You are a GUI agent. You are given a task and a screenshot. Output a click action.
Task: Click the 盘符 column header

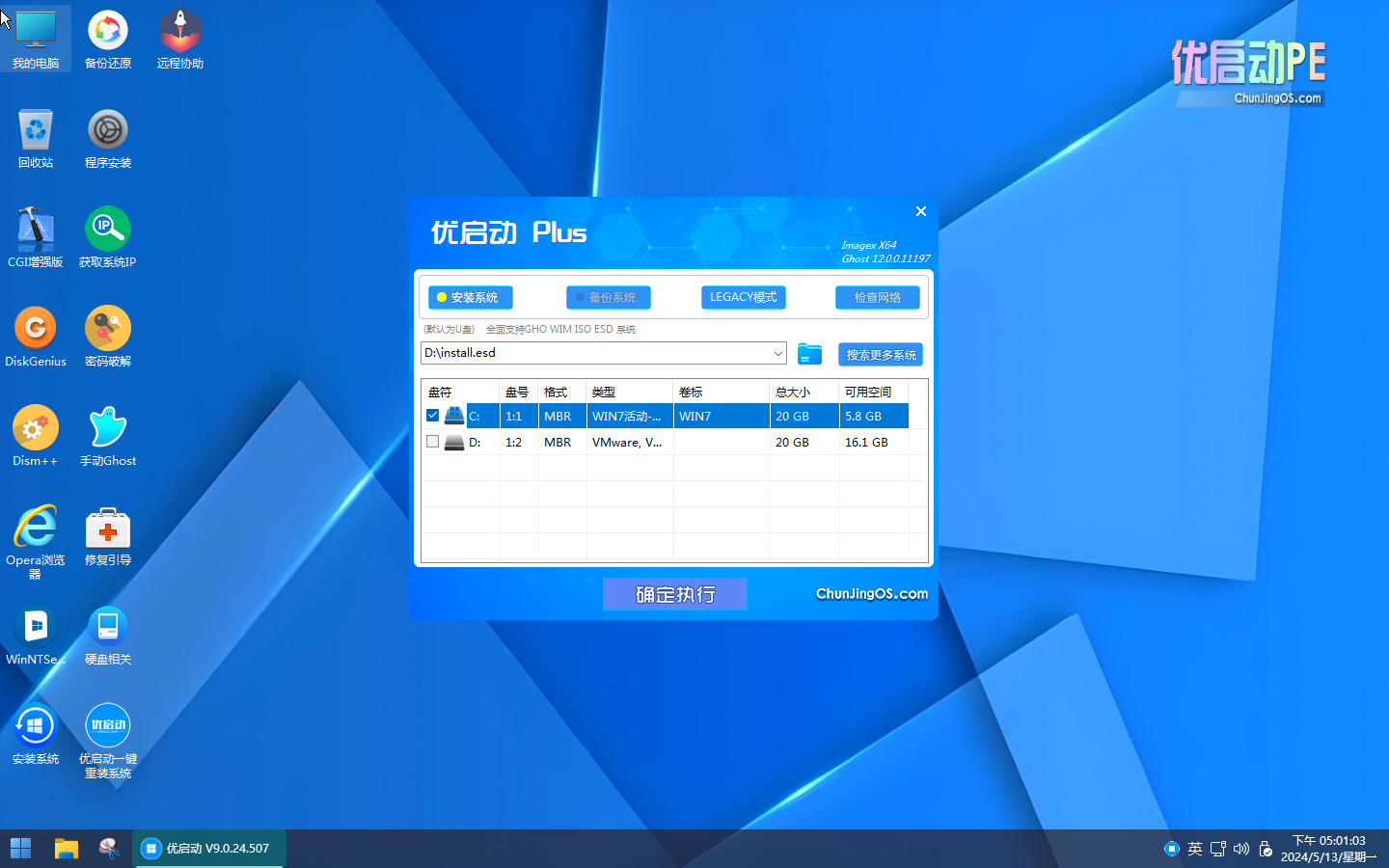pos(460,392)
